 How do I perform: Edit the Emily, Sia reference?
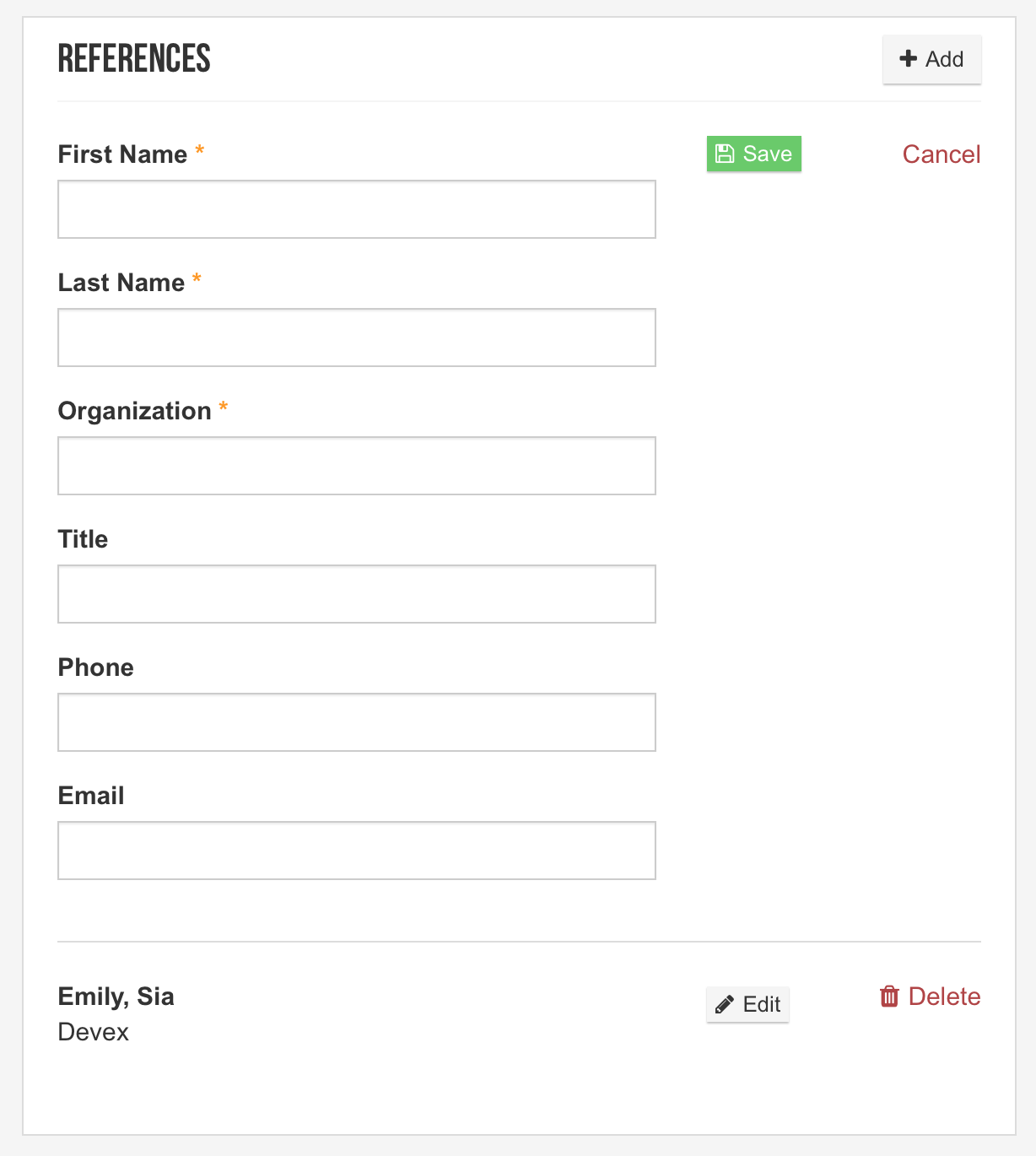[747, 1004]
